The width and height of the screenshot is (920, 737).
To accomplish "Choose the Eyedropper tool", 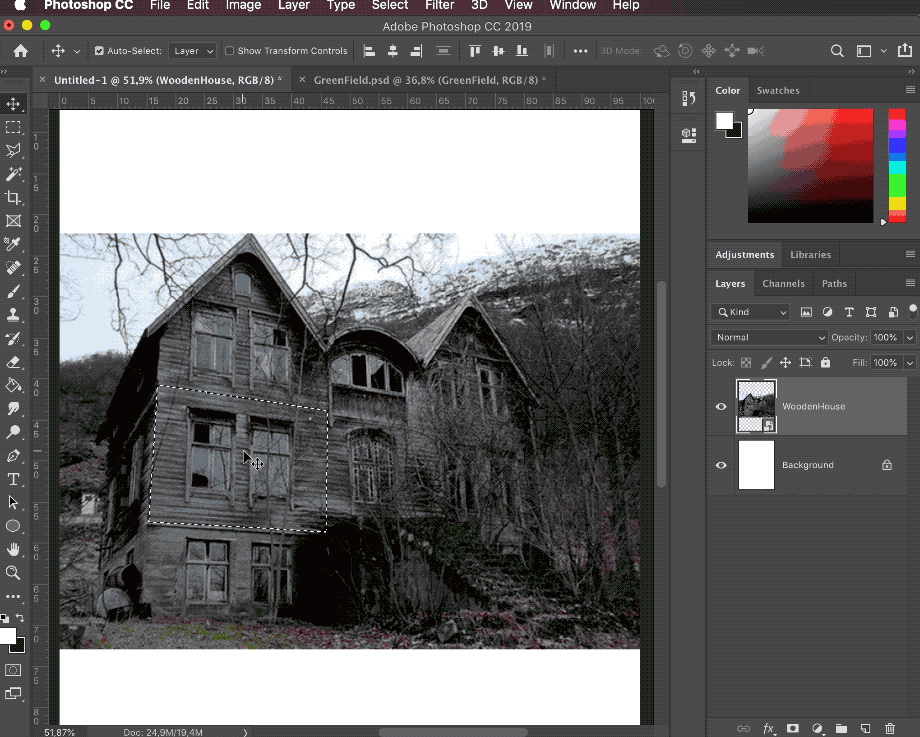I will coord(13,245).
